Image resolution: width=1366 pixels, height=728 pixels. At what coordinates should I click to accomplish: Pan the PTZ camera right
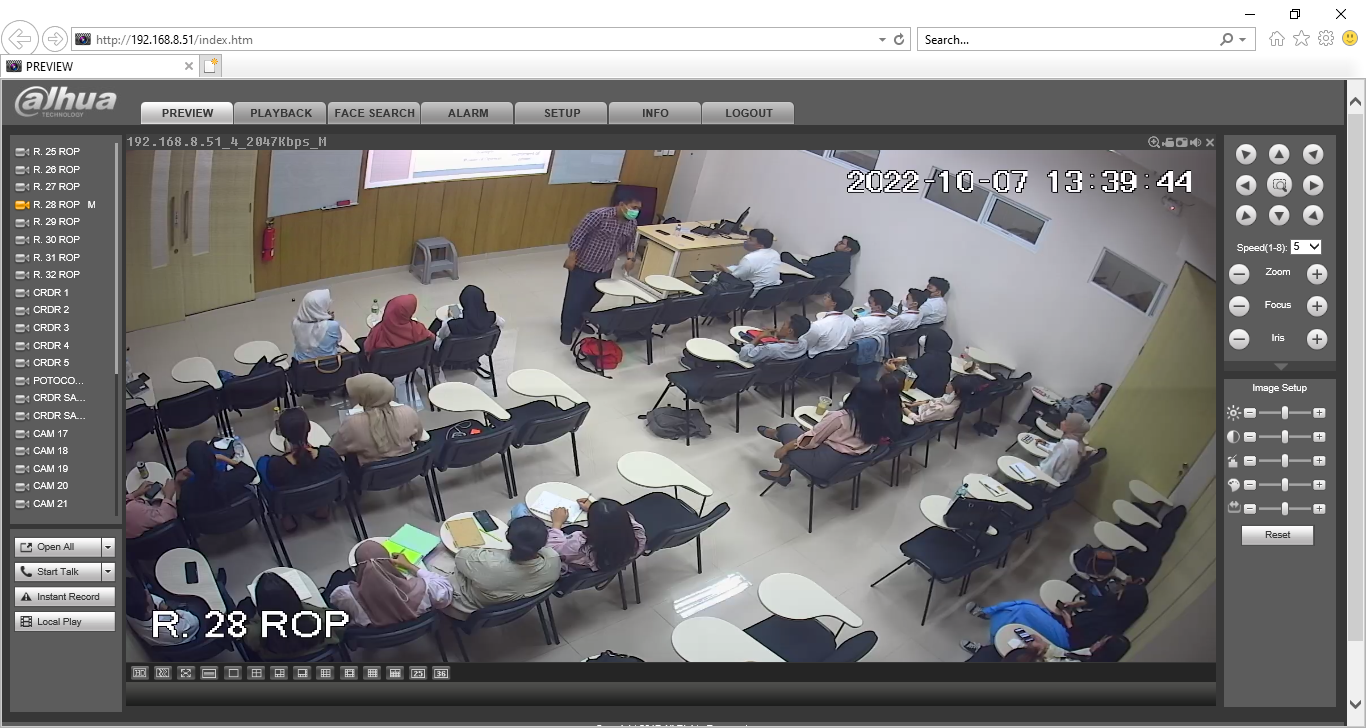[x=1313, y=185]
